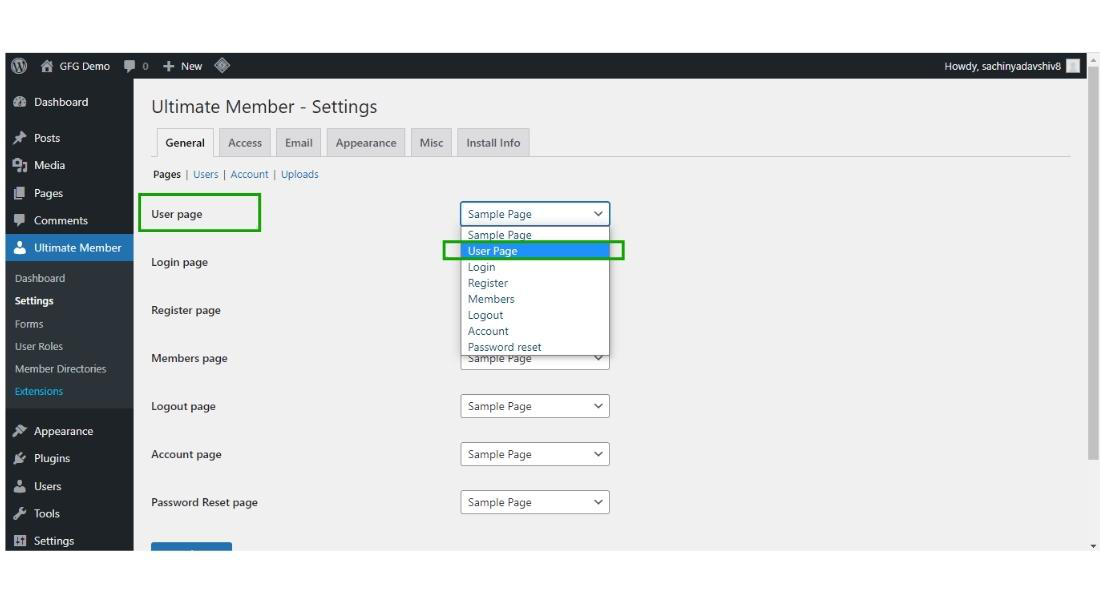
Task: Click the Tools wrench icon
Action: pos(20,513)
